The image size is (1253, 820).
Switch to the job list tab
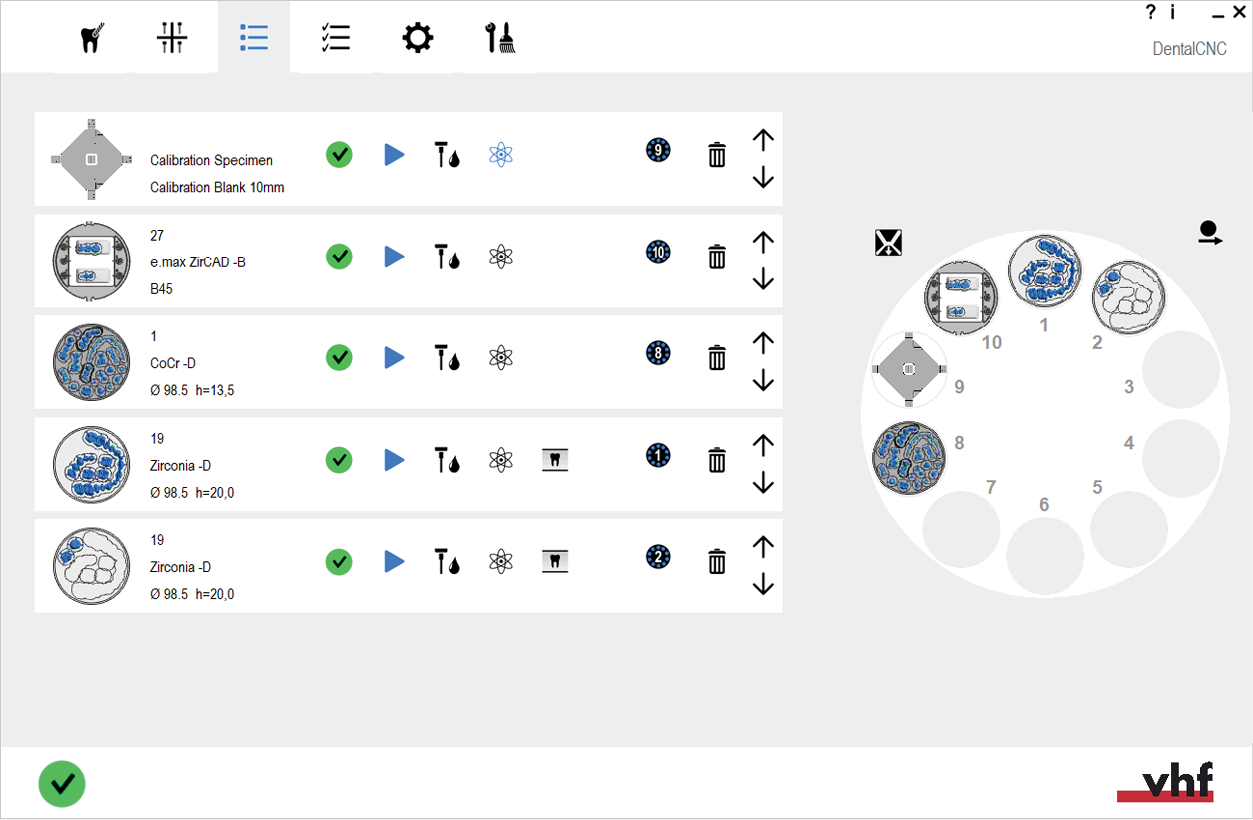pos(254,38)
